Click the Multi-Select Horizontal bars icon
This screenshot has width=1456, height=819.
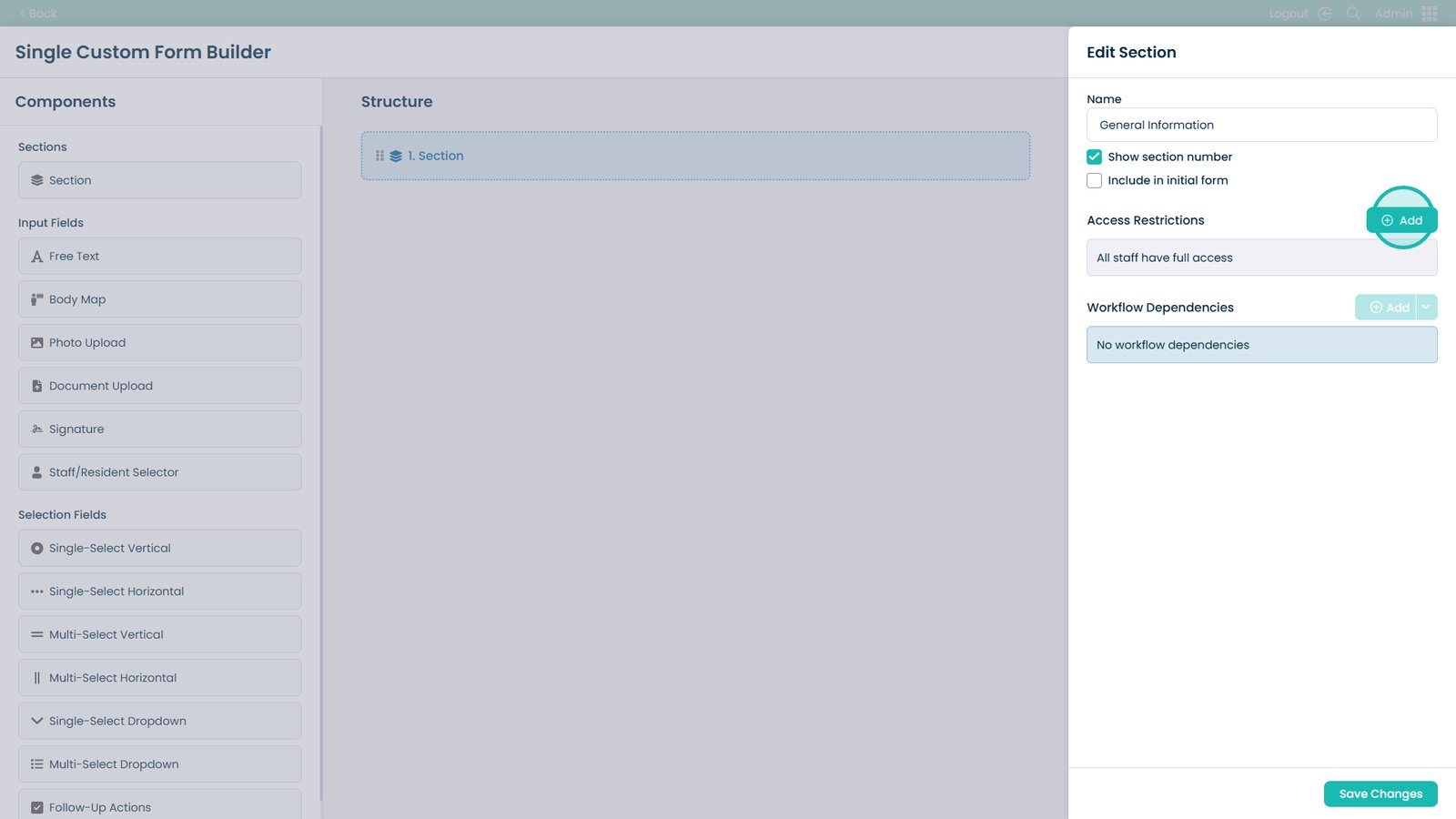[37, 678]
